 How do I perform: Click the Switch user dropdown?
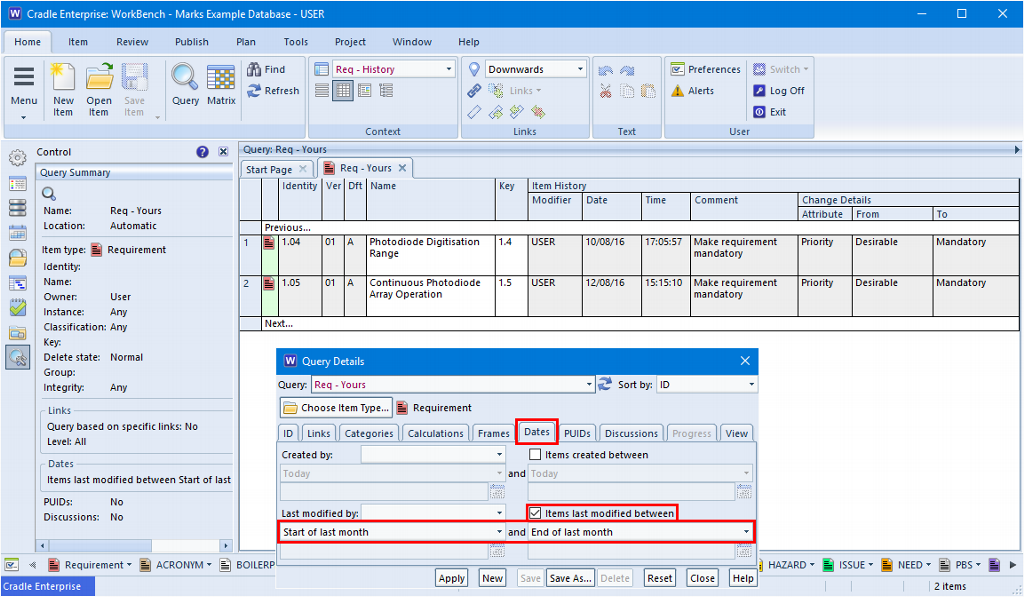click(780, 69)
